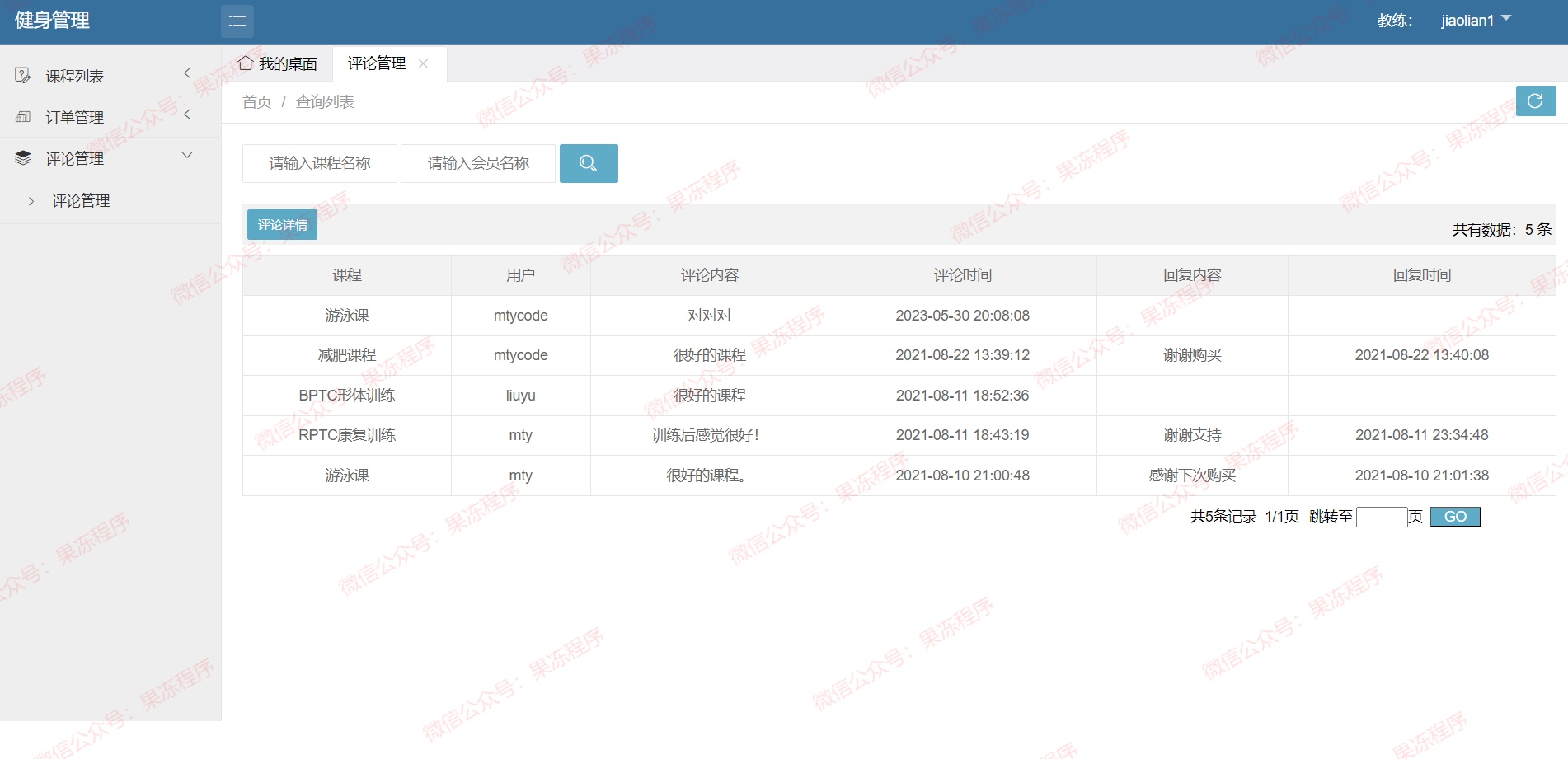Click the page jump number box
This screenshot has width=1568, height=759.
(x=1382, y=517)
